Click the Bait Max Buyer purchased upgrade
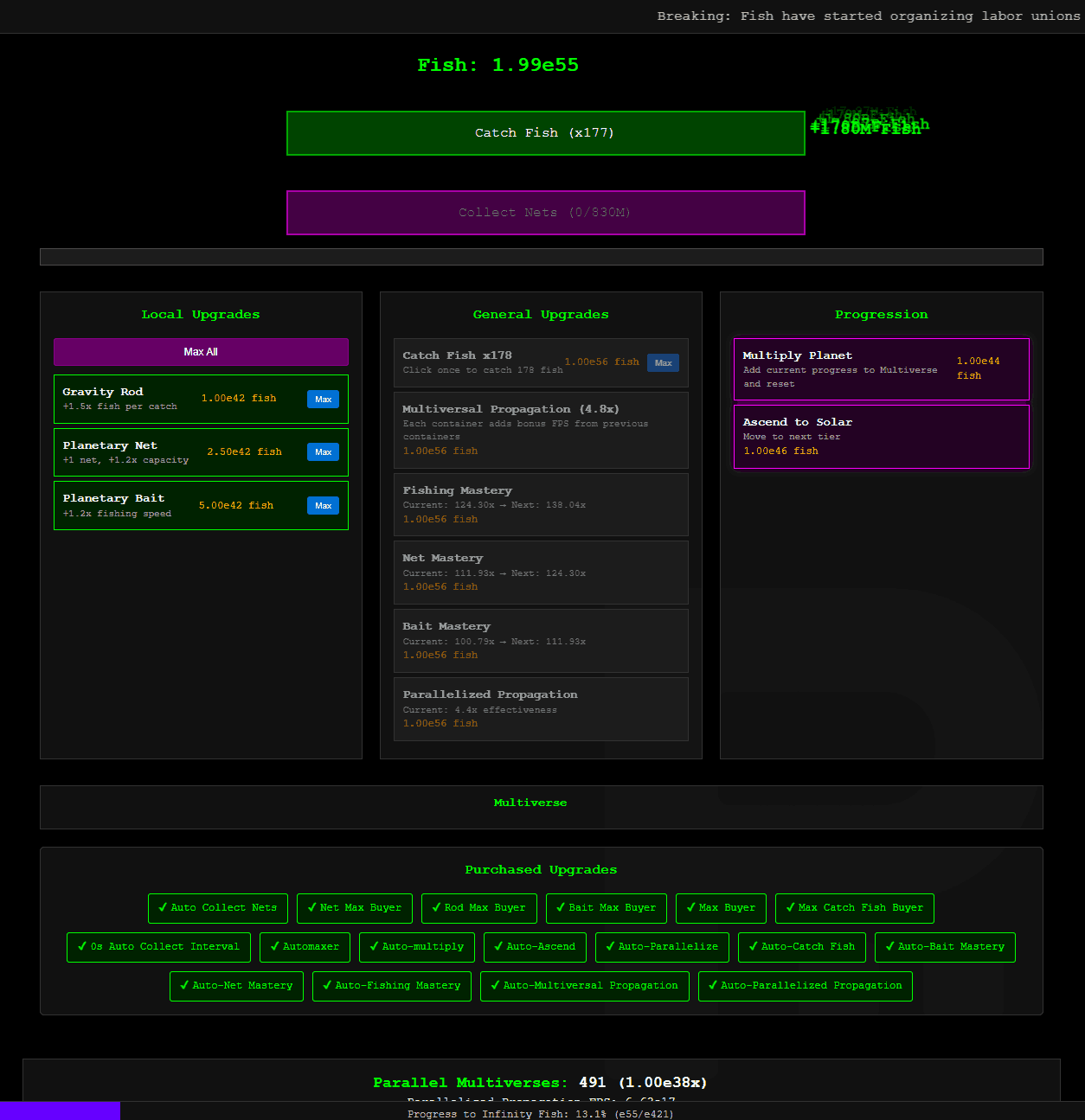Screen dimensions: 1085x1120 (607, 908)
